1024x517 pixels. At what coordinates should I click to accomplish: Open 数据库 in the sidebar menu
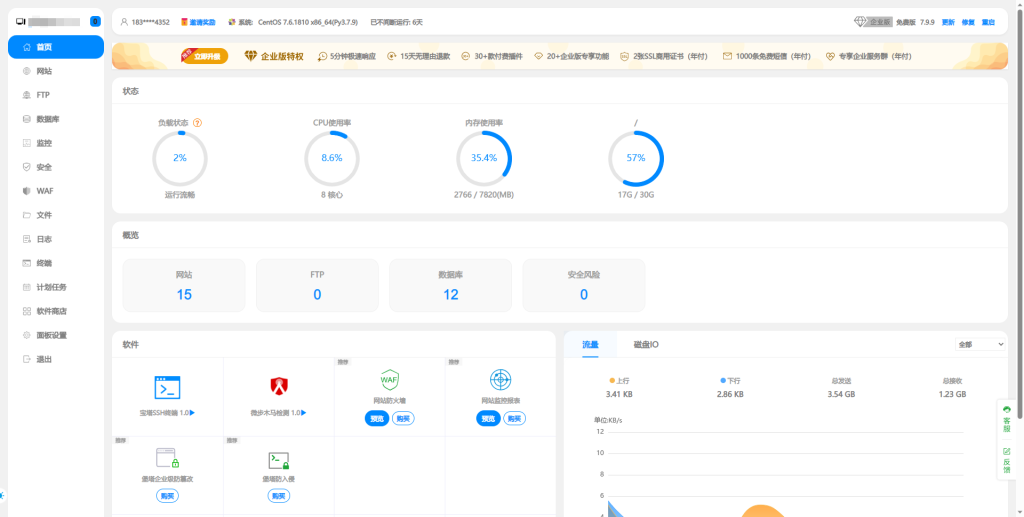click(x=48, y=119)
